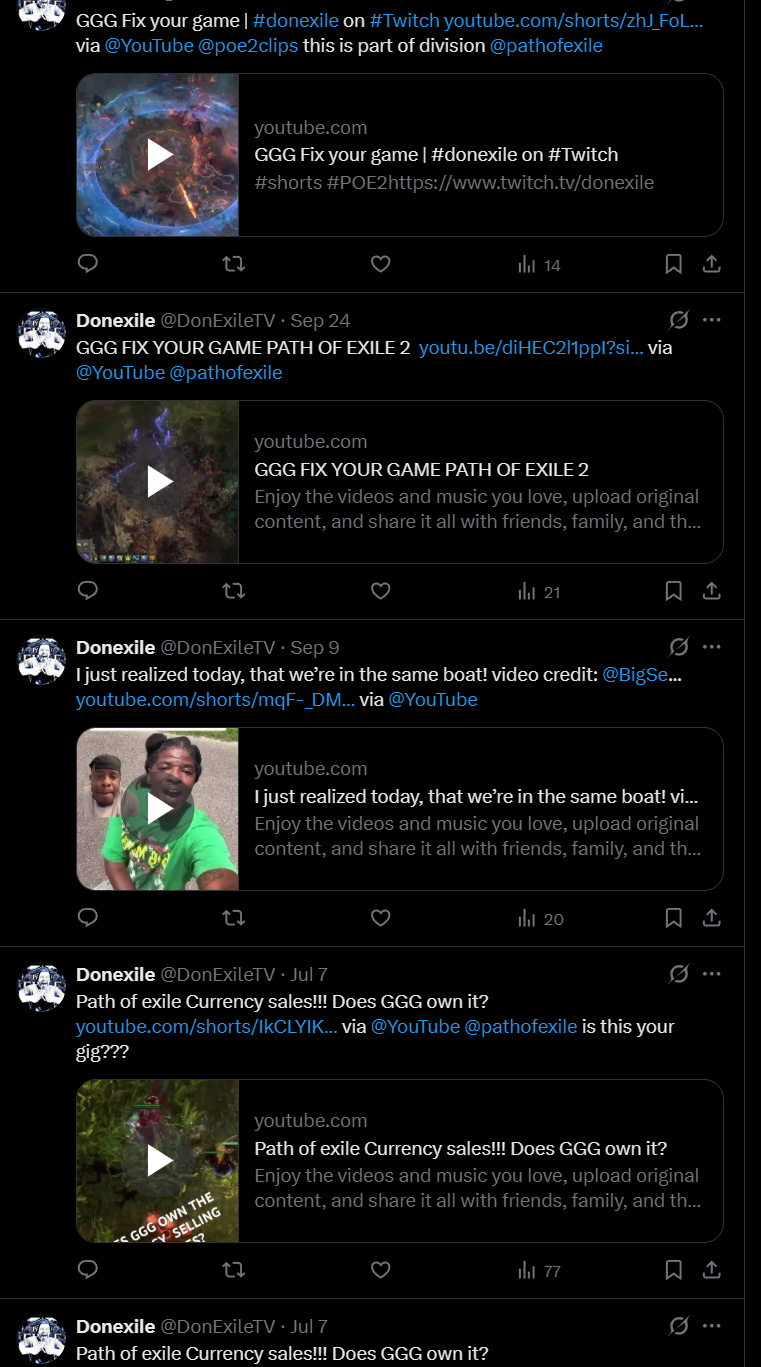
Task: Play the GGG Fix your game #donexile video
Action: coord(158,155)
